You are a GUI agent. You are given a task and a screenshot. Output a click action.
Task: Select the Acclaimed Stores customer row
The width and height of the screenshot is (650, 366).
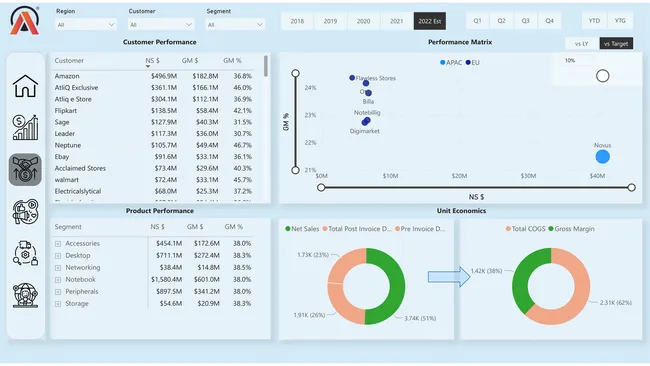153,168
